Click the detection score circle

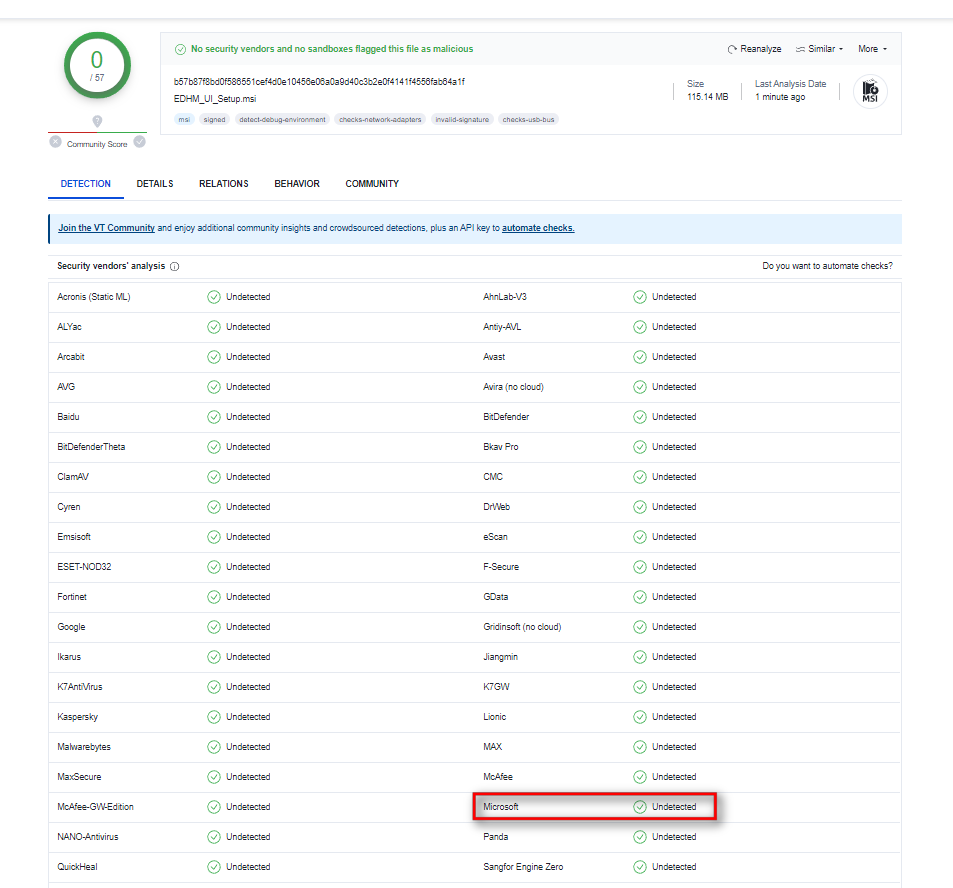click(96, 64)
